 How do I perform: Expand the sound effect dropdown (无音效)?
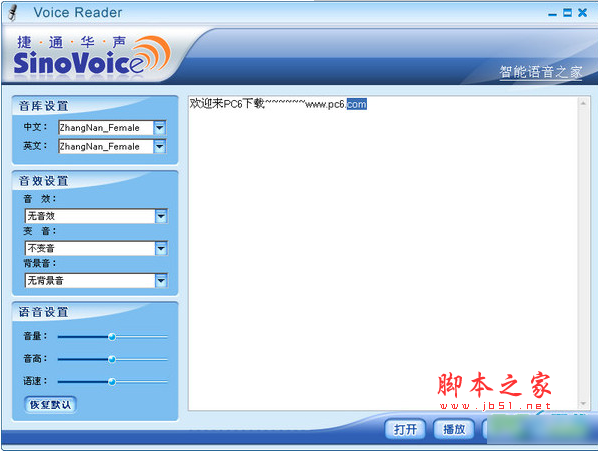click(x=161, y=216)
